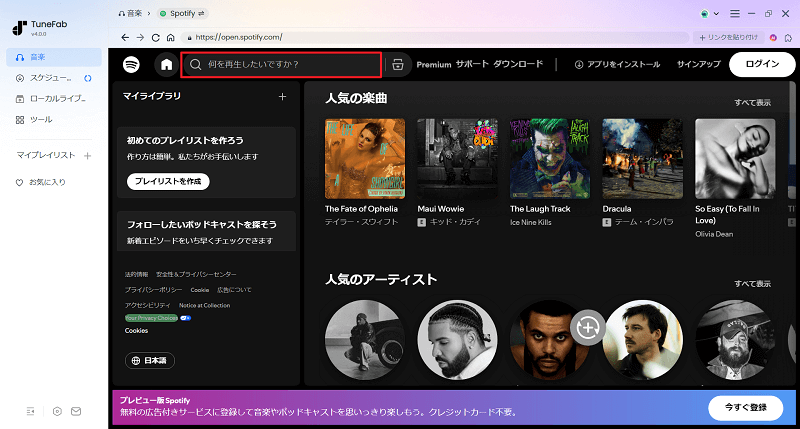Open the 日本語 language selector
The height and width of the screenshot is (429, 800).
coord(149,361)
